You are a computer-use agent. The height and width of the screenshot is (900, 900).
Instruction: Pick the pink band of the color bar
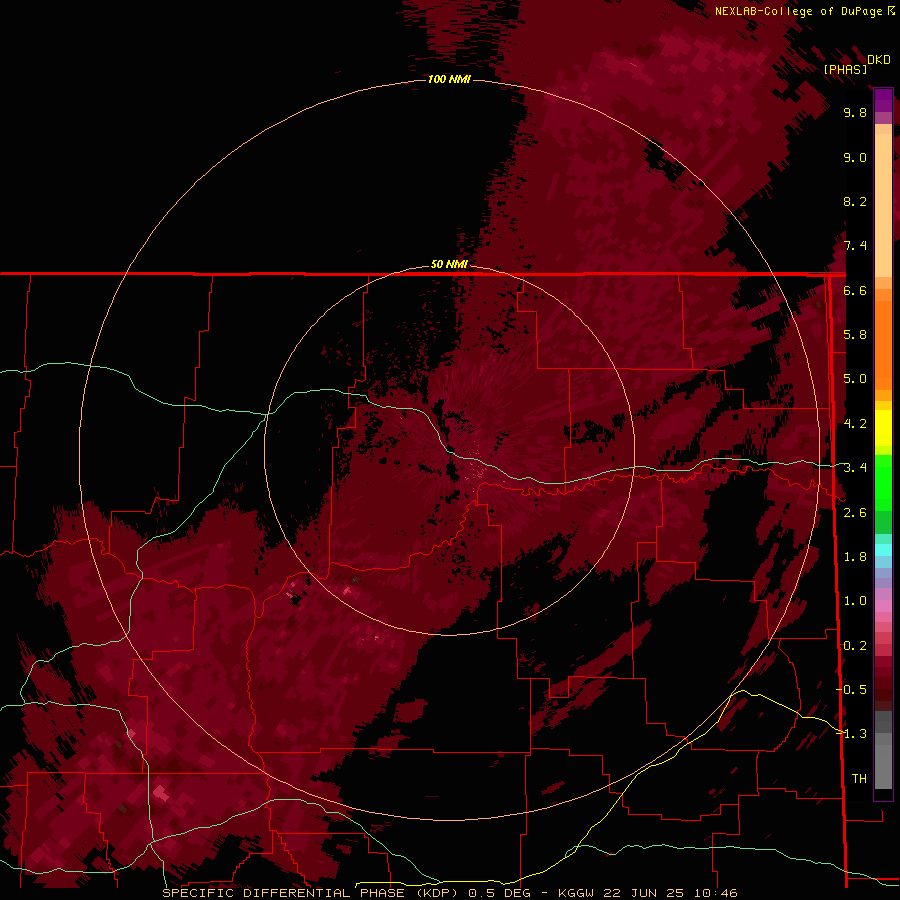point(883,606)
